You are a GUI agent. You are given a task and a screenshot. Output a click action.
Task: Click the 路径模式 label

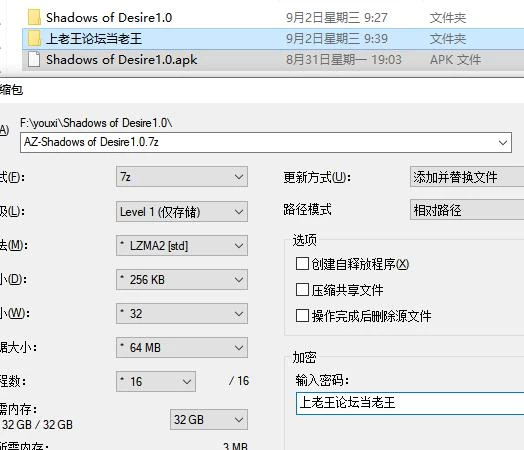coord(307,209)
